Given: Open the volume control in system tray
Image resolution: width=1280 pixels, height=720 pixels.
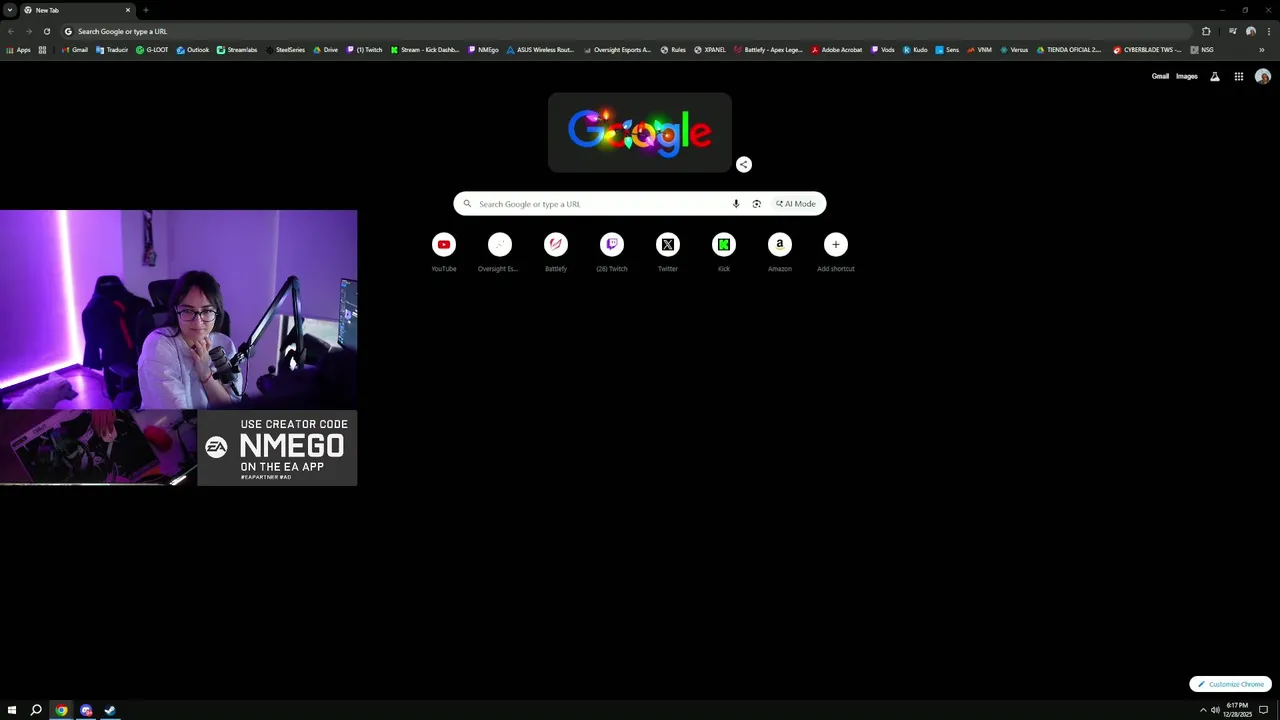Looking at the screenshot, I should [x=1215, y=710].
